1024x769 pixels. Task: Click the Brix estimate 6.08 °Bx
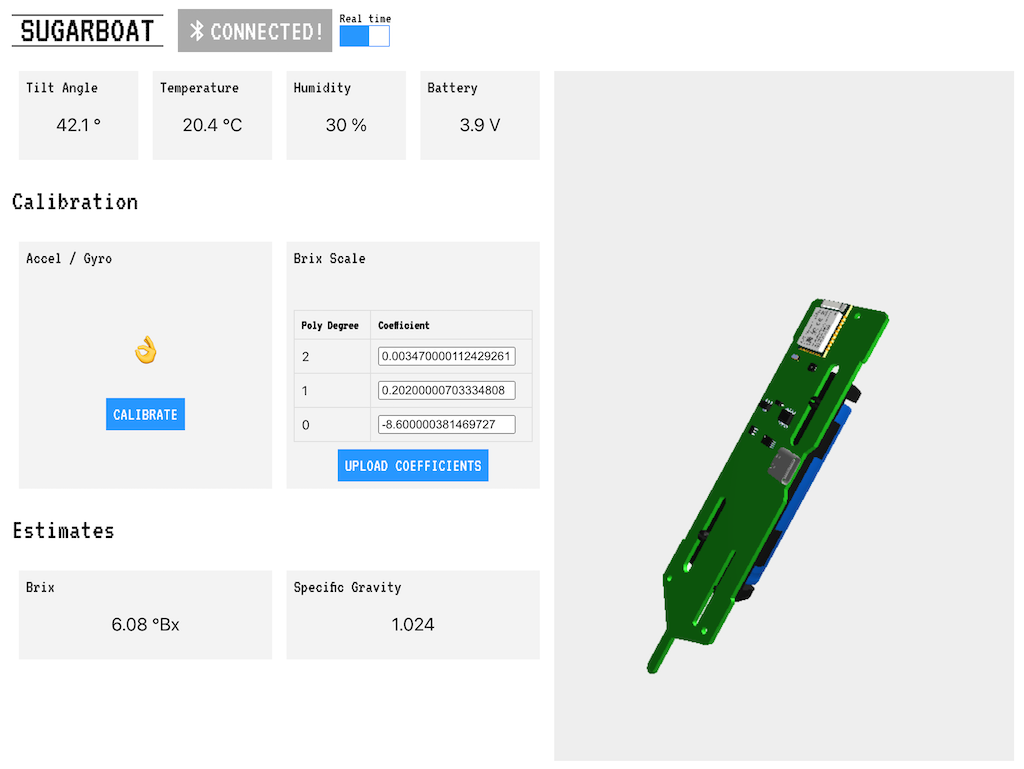point(145,625)
